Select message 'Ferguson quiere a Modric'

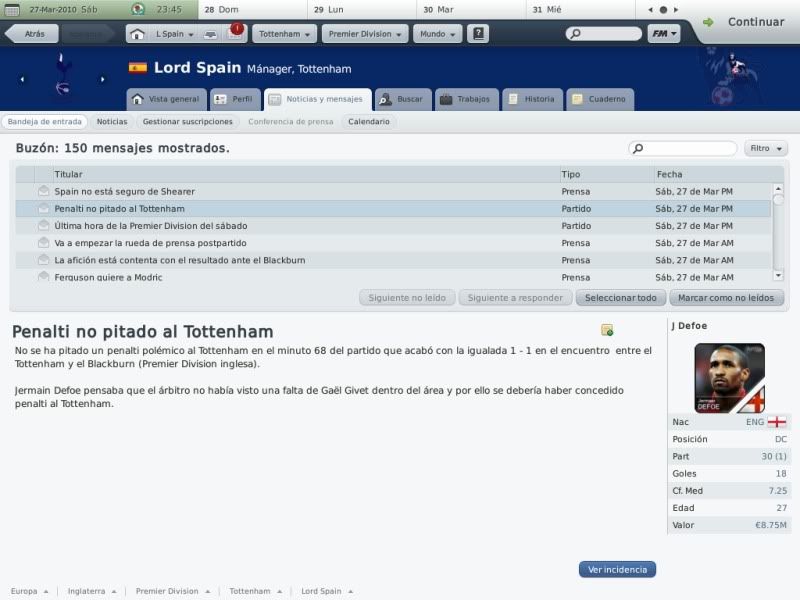coord(393,277)
